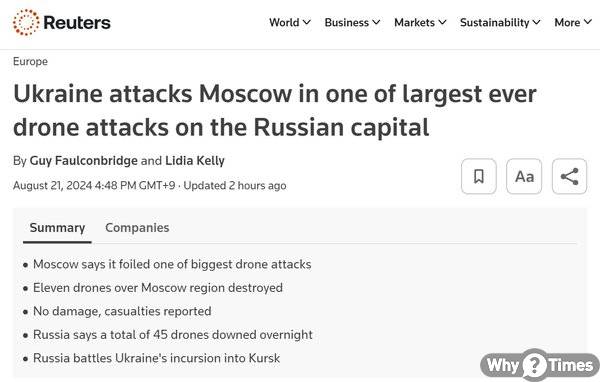Click the Reuters wordmark text

point(77,23)
